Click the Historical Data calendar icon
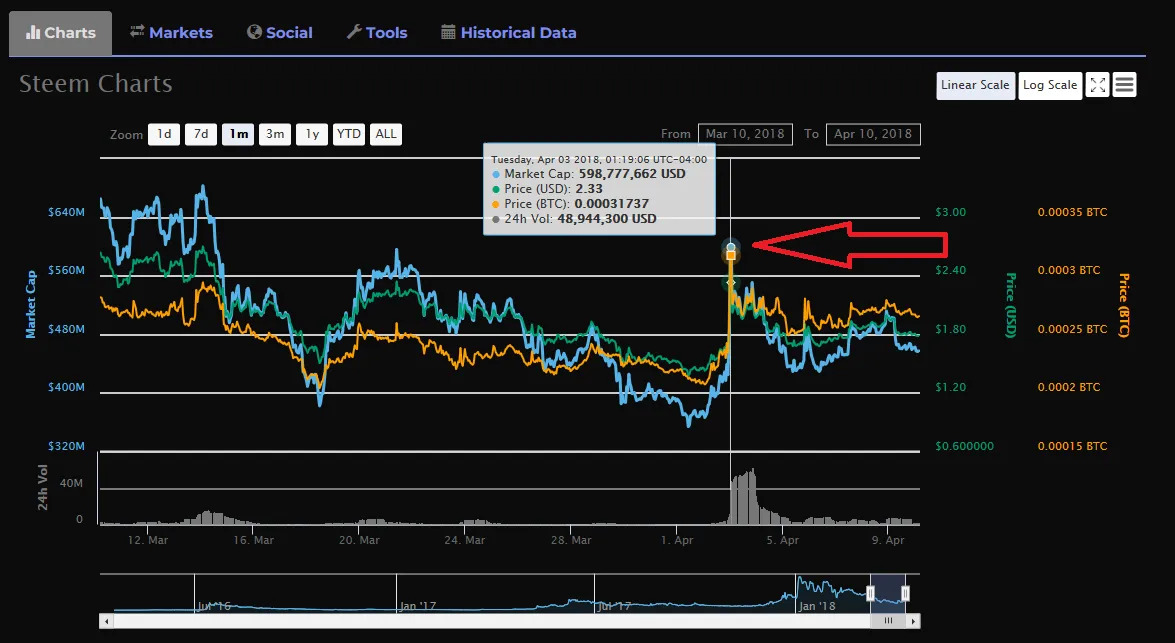Screen dimensions: 1175x643 point(448,32)
